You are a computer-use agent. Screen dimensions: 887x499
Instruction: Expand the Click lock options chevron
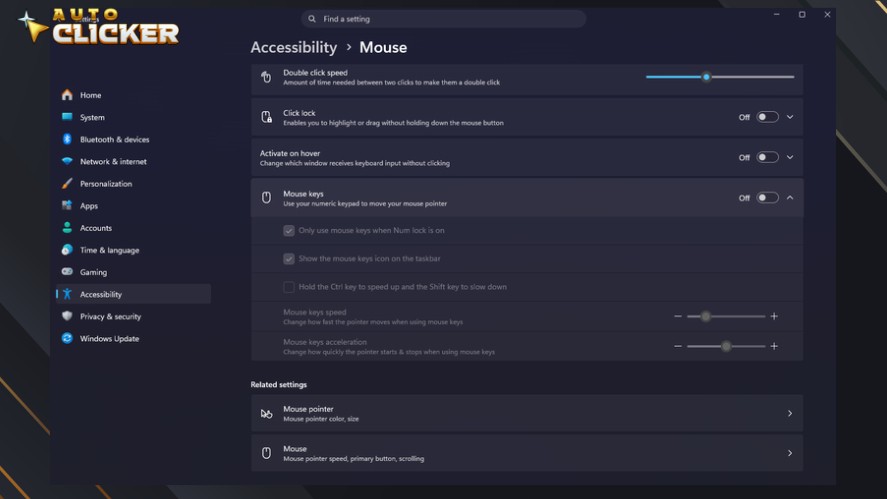click(790, 117)
